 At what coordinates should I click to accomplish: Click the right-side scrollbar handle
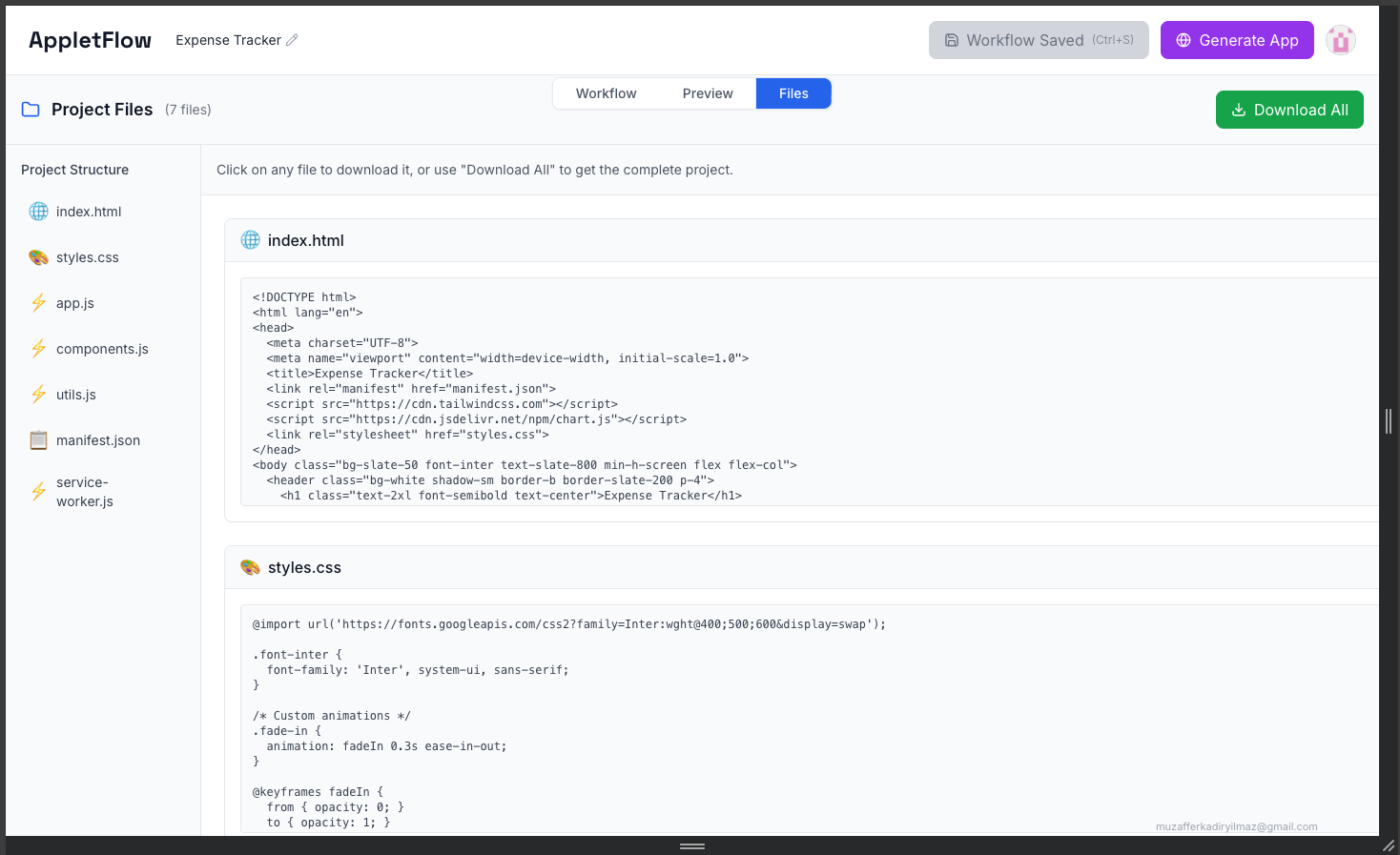[x=1389, y=419]
